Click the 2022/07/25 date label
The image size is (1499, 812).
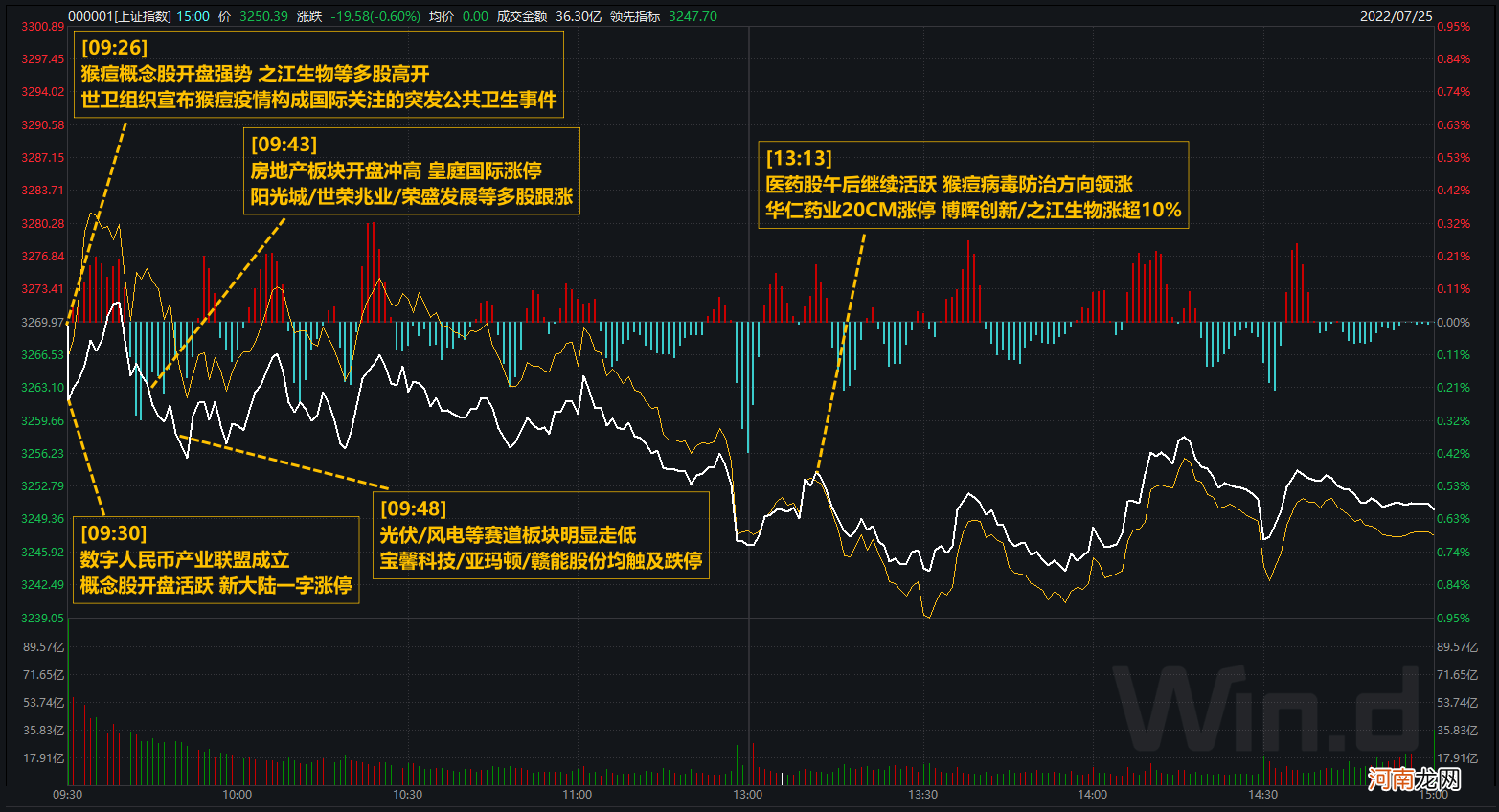coord(1396,16)
